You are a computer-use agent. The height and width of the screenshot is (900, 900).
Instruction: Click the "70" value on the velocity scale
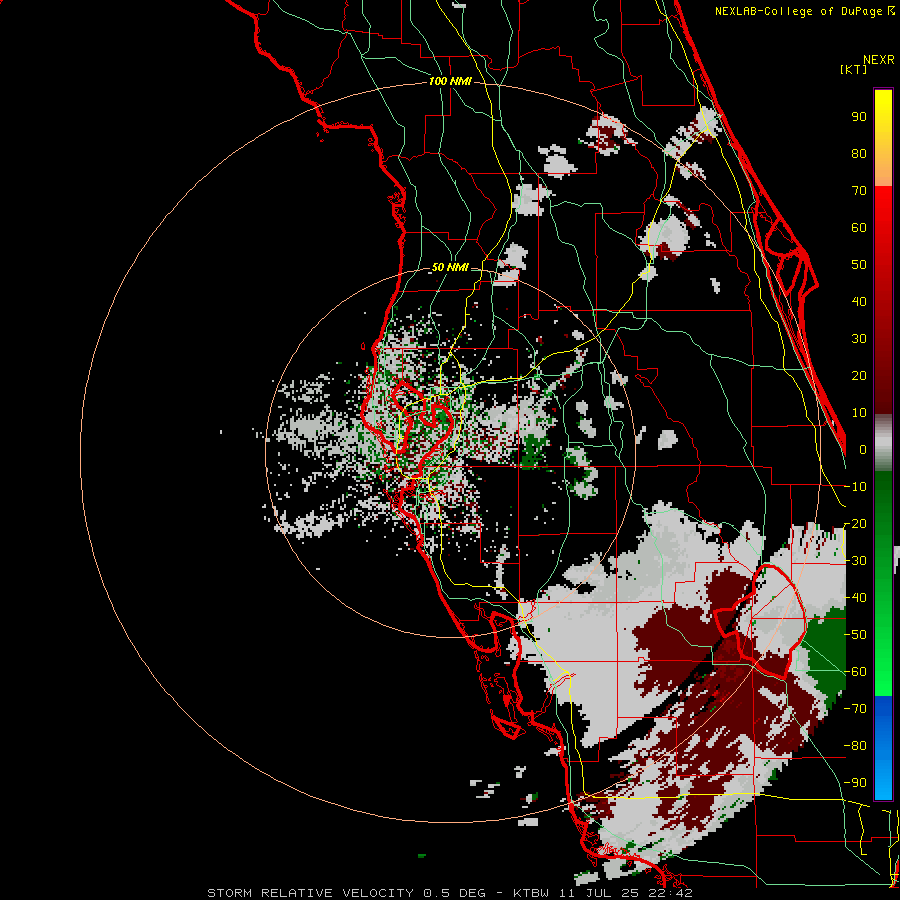[x=859, y=191]
